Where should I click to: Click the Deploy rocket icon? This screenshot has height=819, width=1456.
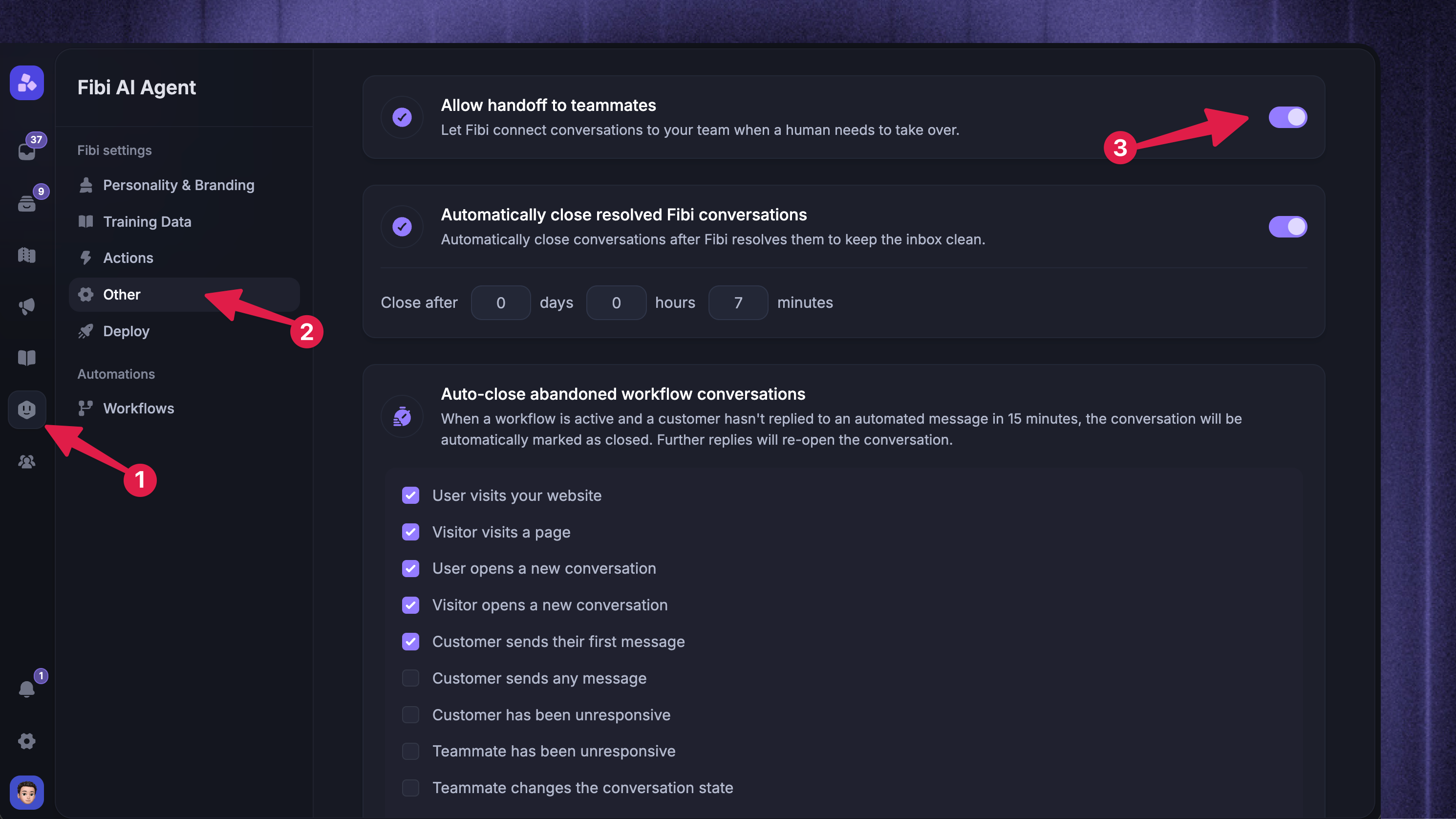coord(86,331)
